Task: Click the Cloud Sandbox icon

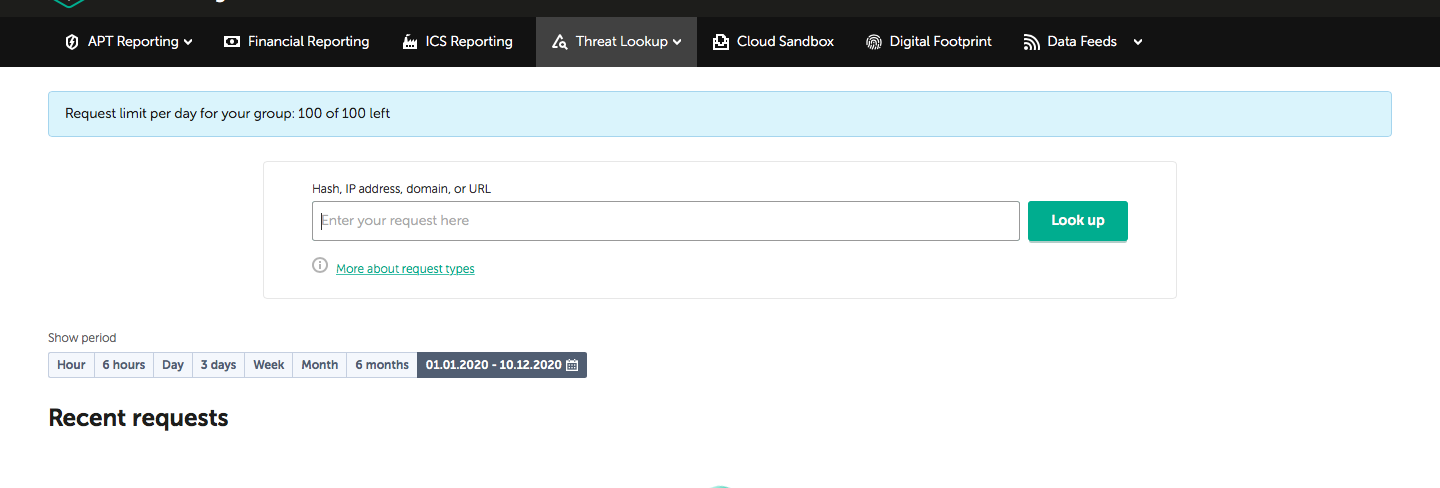Action: point(721,42)
